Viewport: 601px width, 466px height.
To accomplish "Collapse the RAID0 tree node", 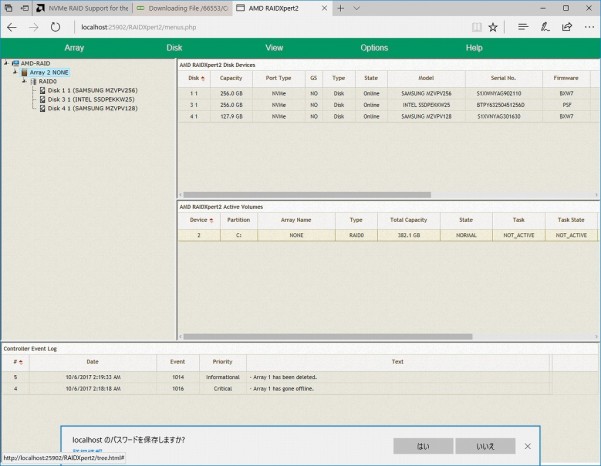I will click(24, 81).
